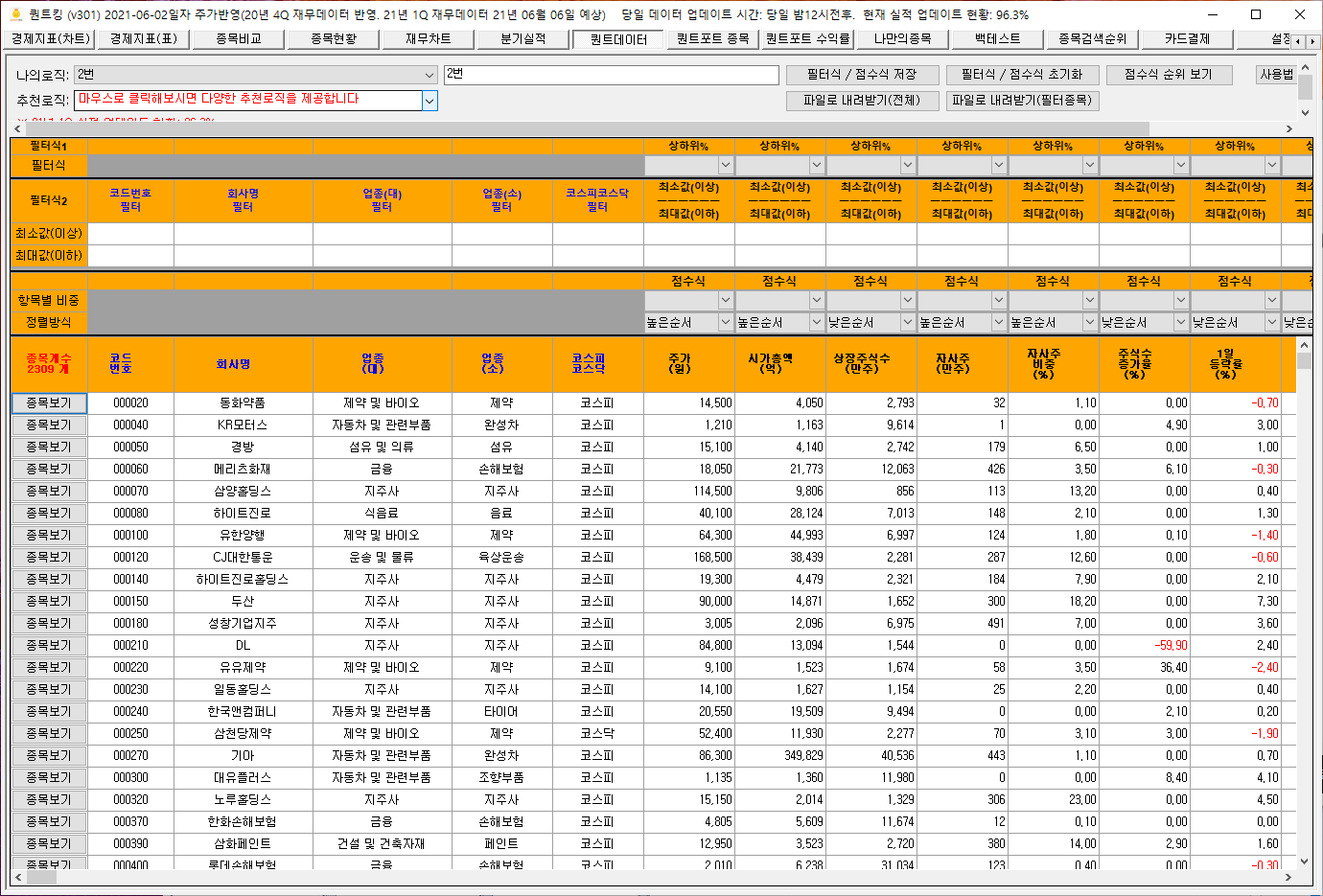Expand the 추천로직 dropdown

(429, 101)
